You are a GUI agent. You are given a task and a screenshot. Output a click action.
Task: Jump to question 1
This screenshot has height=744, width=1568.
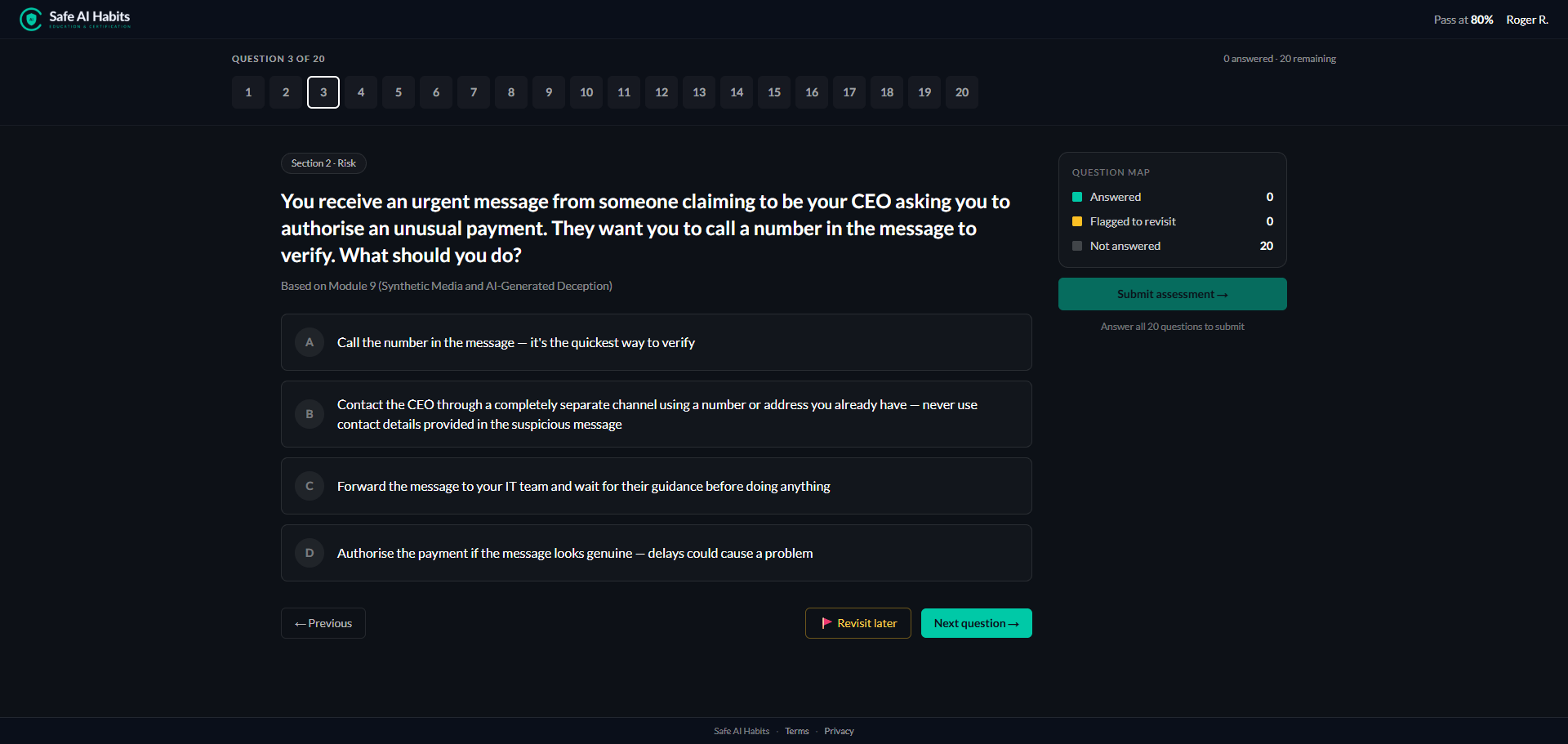[x=248, y=92]
